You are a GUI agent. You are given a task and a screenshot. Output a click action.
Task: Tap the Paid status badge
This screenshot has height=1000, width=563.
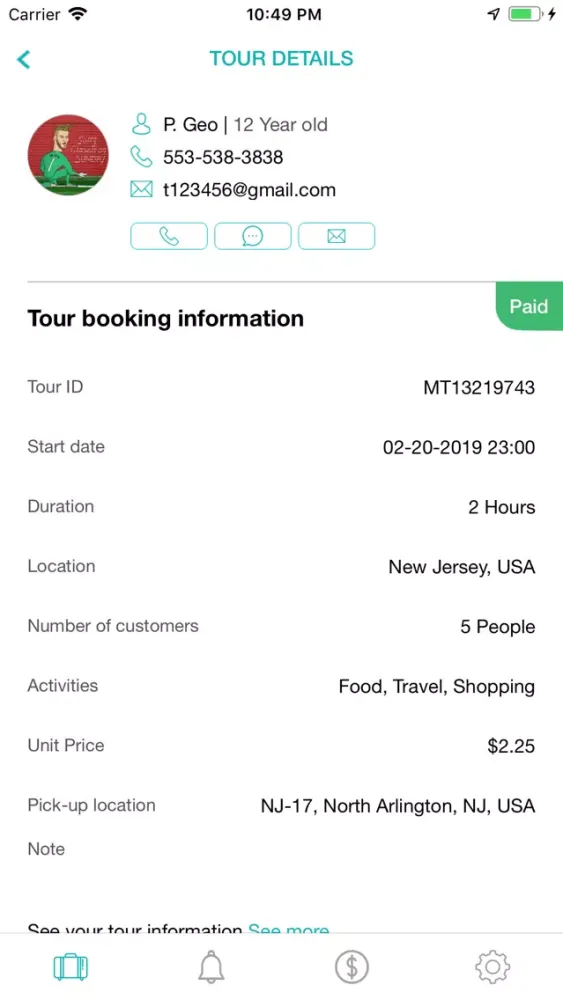[529, 306]
